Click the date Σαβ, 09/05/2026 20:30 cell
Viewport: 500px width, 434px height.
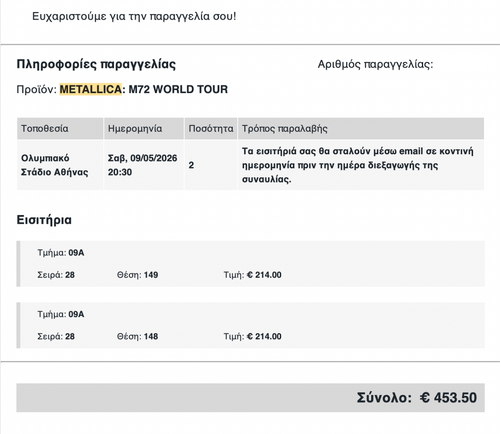(x=144, y=165)
